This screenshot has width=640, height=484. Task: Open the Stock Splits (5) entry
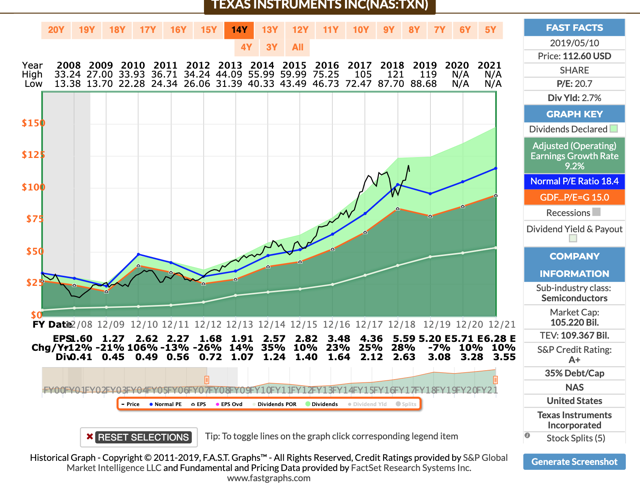coord(576,438)
